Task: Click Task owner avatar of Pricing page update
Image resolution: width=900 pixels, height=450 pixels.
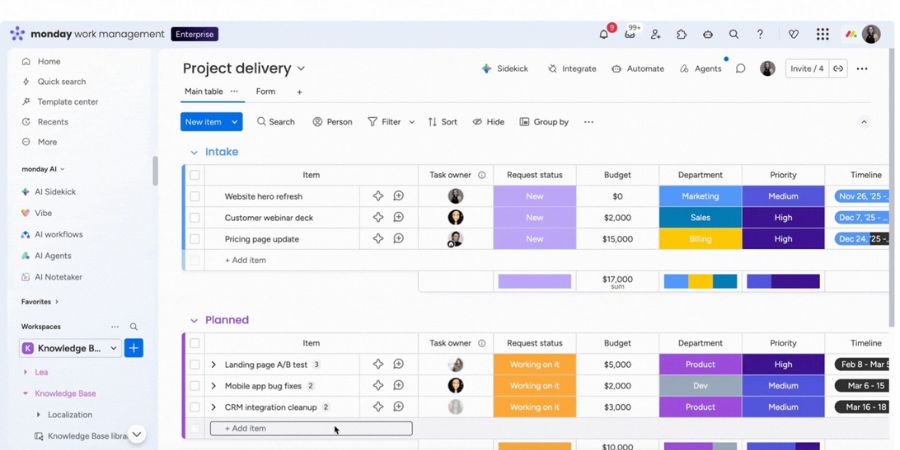Action: coord(456,239)
